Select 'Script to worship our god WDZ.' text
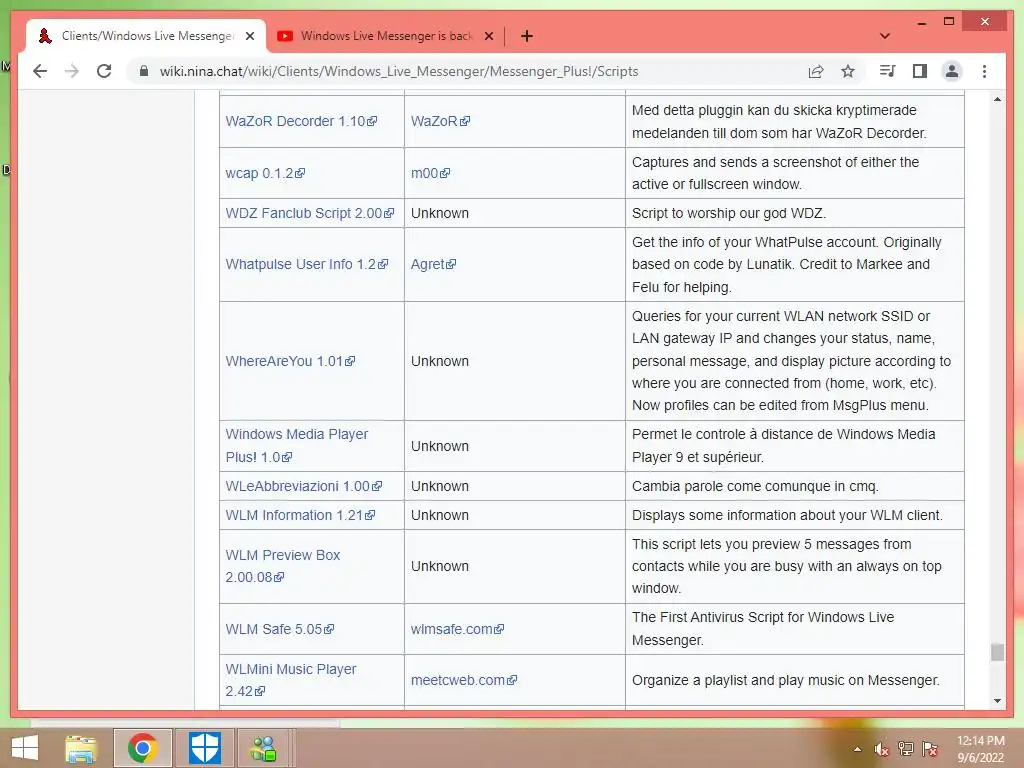The height and width of the screenshot is (768, 1024). point(729,213)
